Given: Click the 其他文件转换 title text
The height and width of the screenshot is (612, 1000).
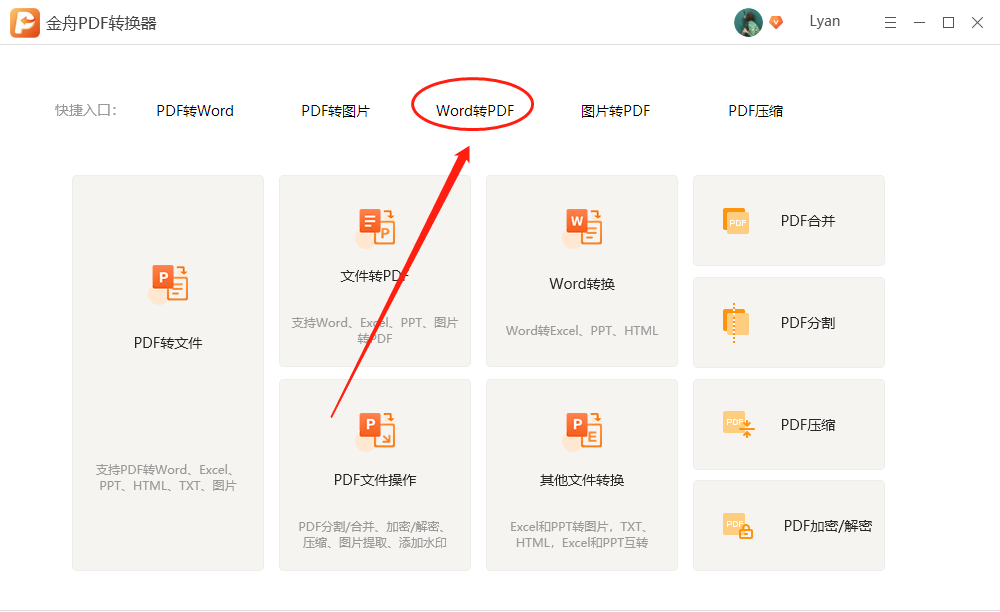Looking at the screenshot, I should tap(582, 480).
